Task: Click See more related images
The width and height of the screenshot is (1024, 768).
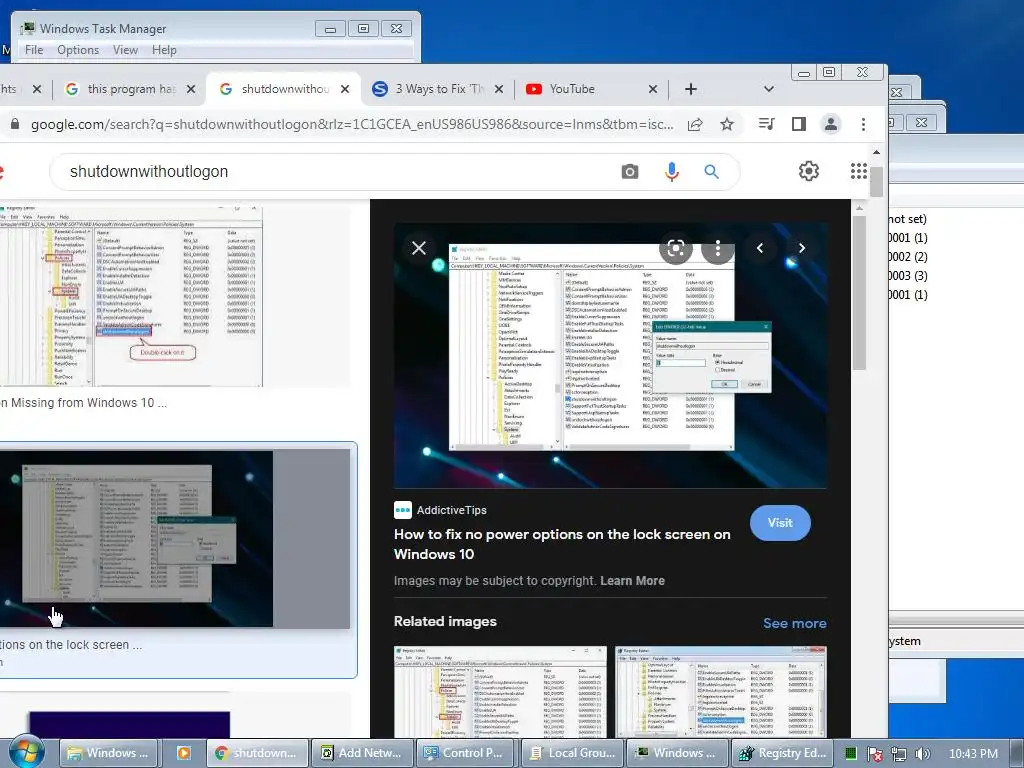Action: (x=794, y=623)
